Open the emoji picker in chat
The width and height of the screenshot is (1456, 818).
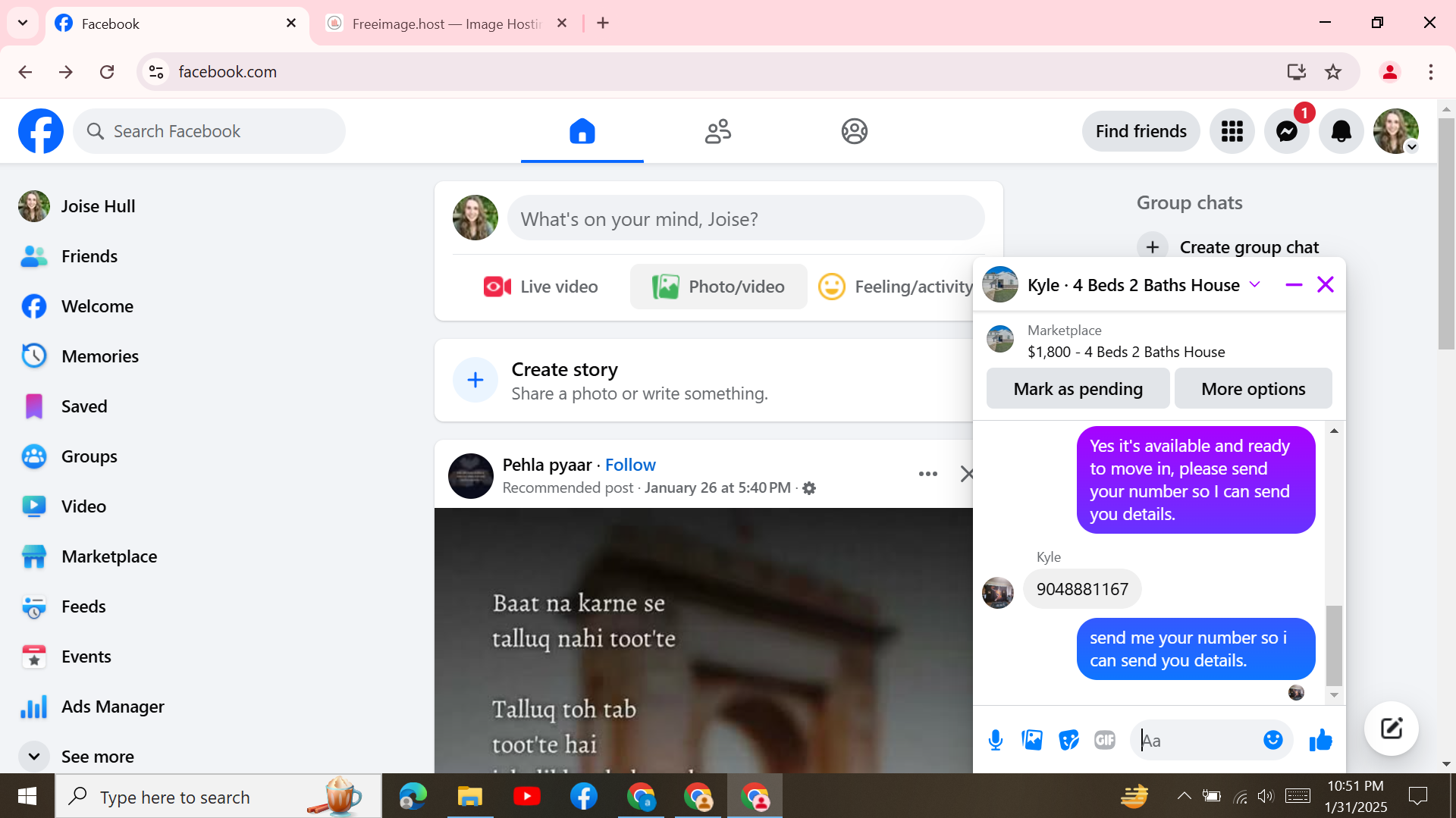point(1273,740)
